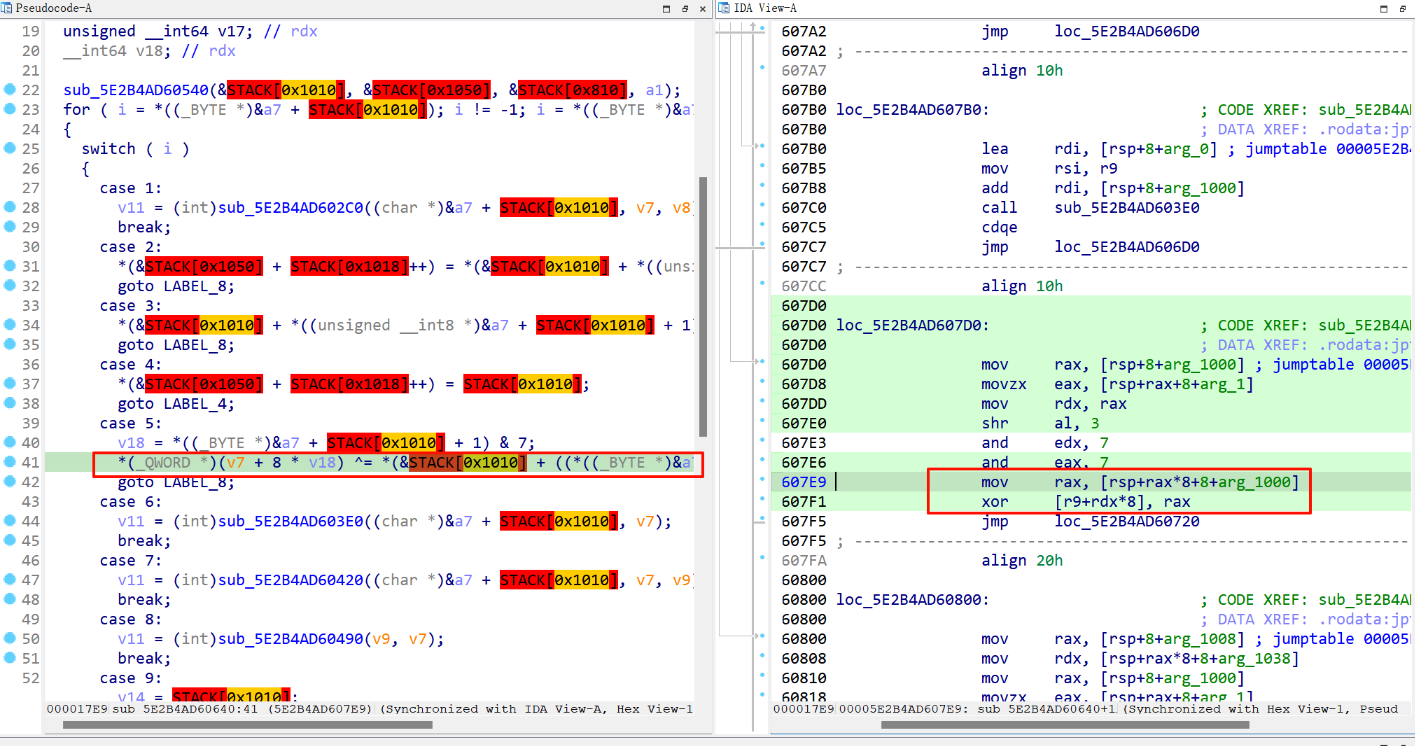Toggle breakpoint dot on pseudocode line 31
This screenshot has height=746, width=1415.
pos(10,266)
